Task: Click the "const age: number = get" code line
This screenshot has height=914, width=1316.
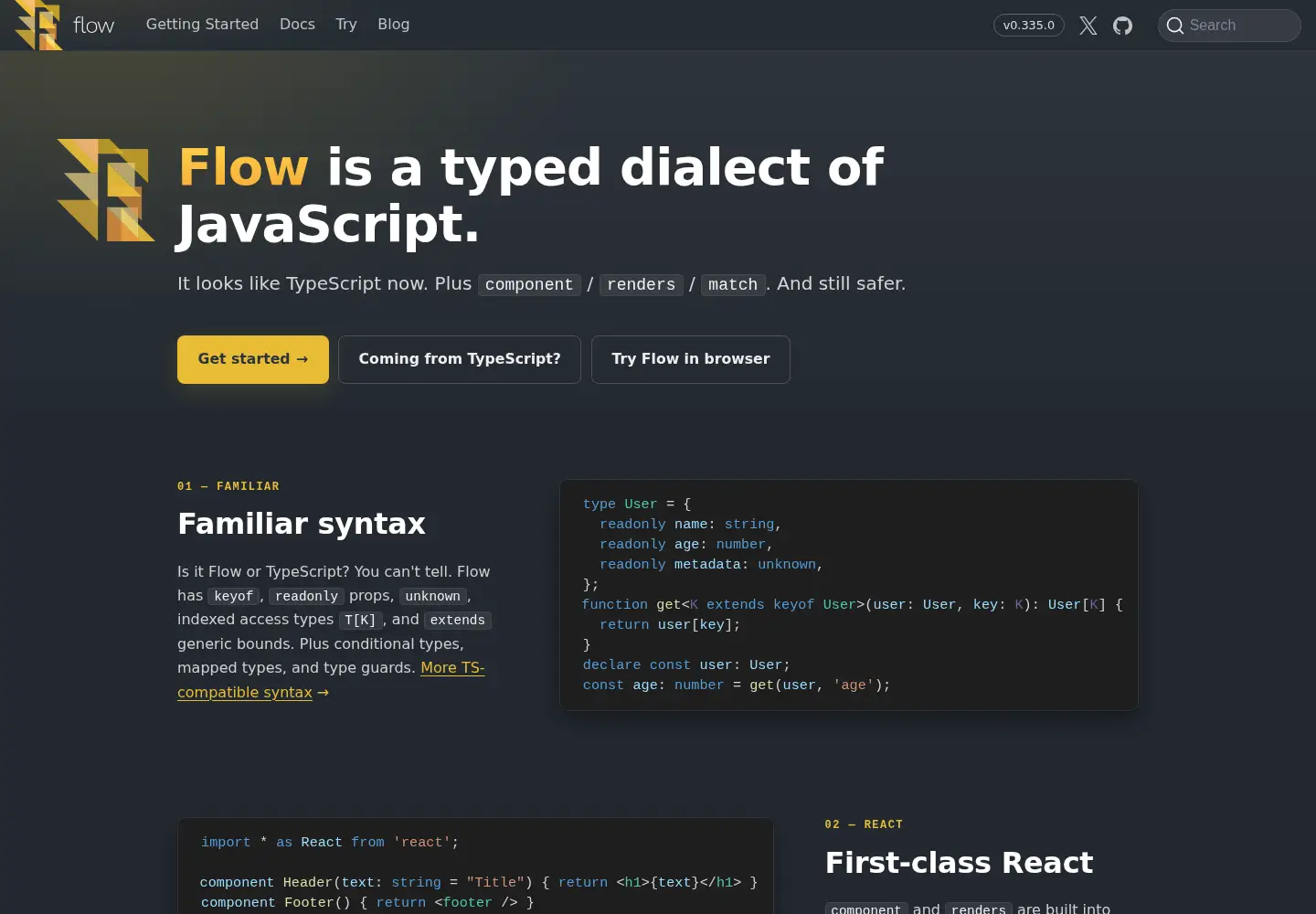Action: click(737, 685)
